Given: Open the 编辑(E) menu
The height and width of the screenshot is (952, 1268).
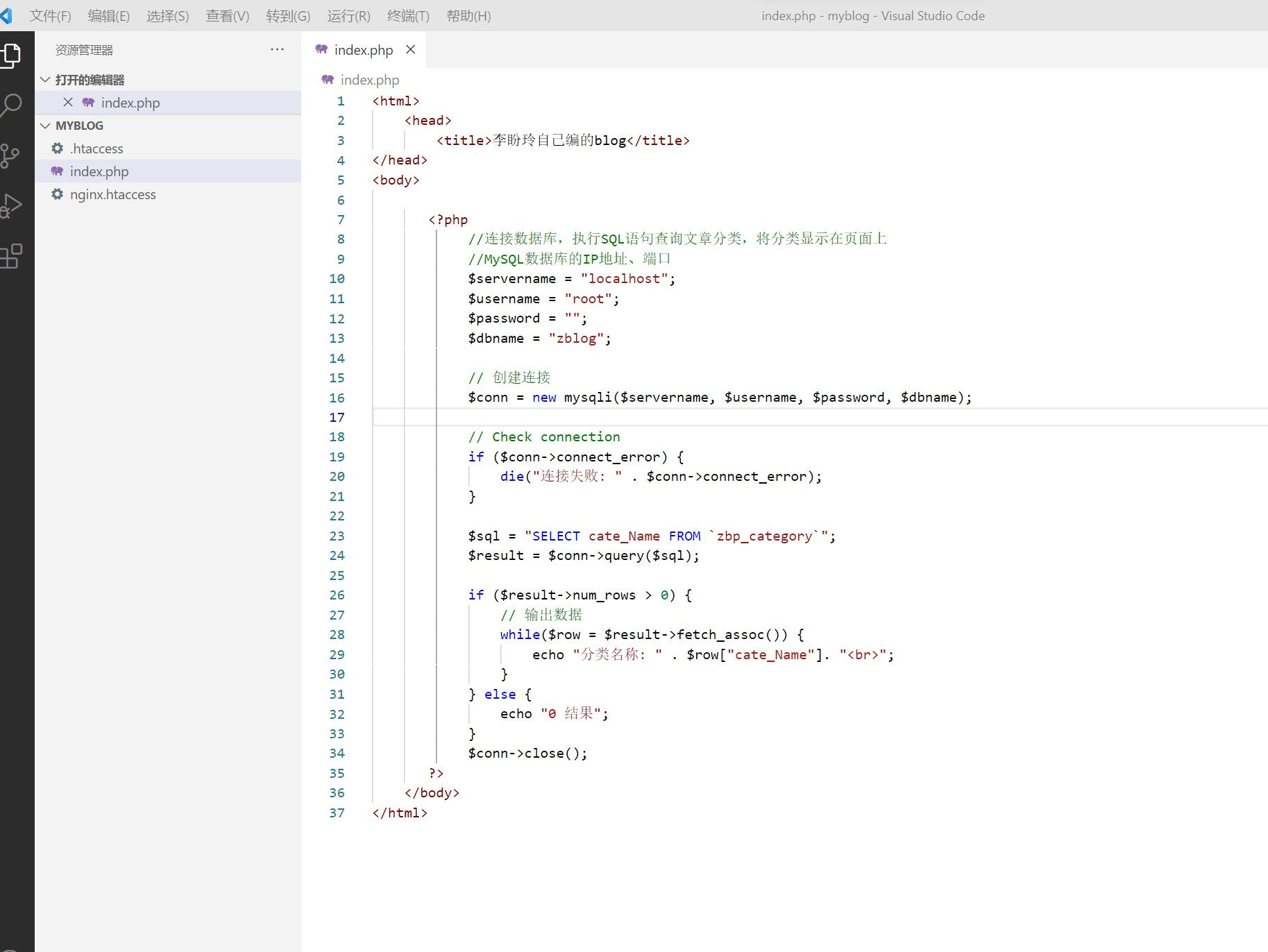Looking at the screenshot, I should [x=109, y=15].
